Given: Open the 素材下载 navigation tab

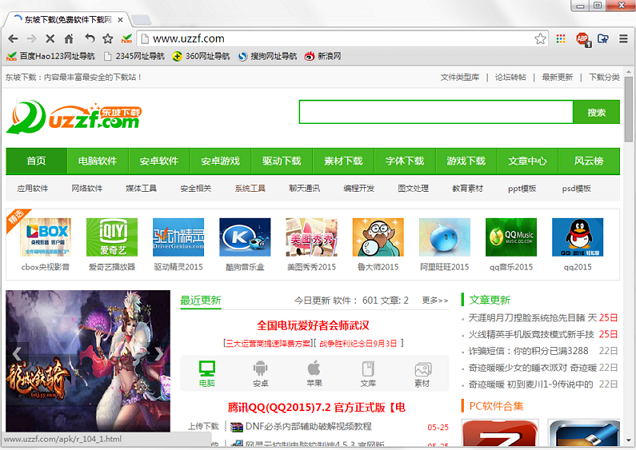Looking at the screenshot, I should tap(343, 161).
